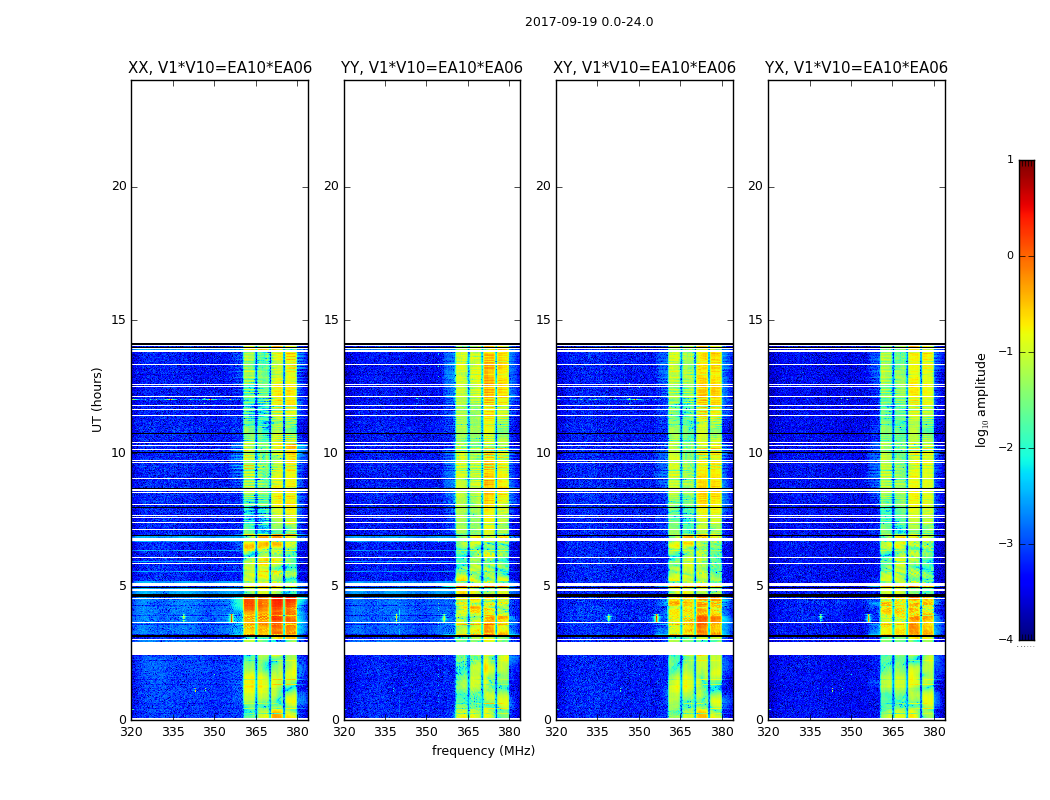Click the dark blue bottom of colorbar
This screenshot has height=800, width=1050.
point(1026,633)
